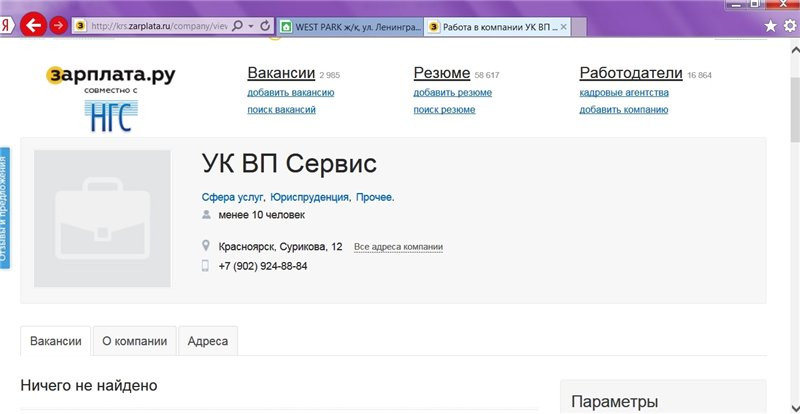
Task: Open the address bar dropdown arrow
Action: pos(251,26)
